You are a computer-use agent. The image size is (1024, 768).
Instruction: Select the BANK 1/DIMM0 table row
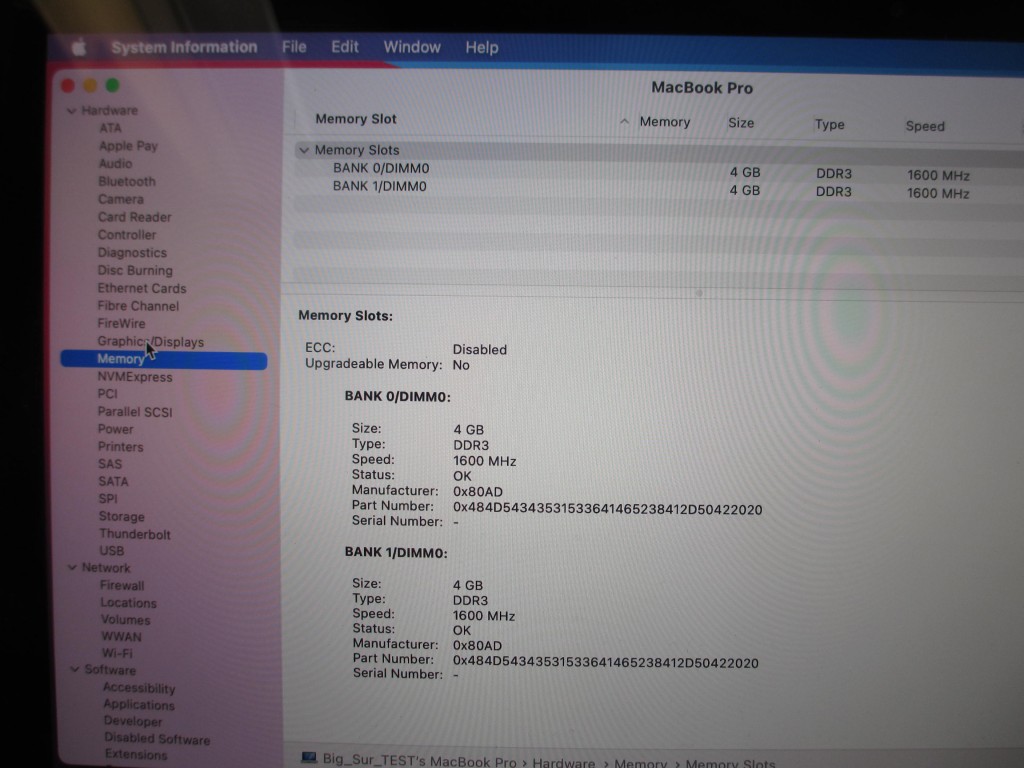(x=658, y=189)
